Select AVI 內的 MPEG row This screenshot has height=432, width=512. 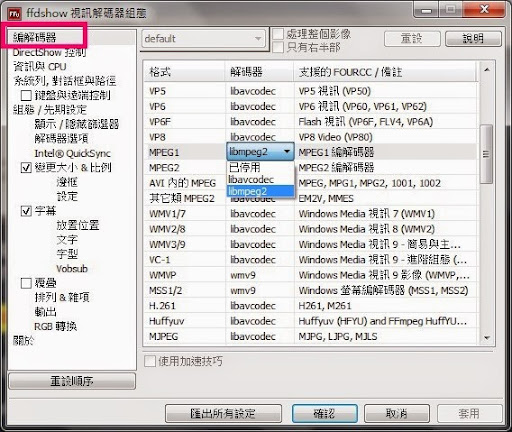coord(311,183)
